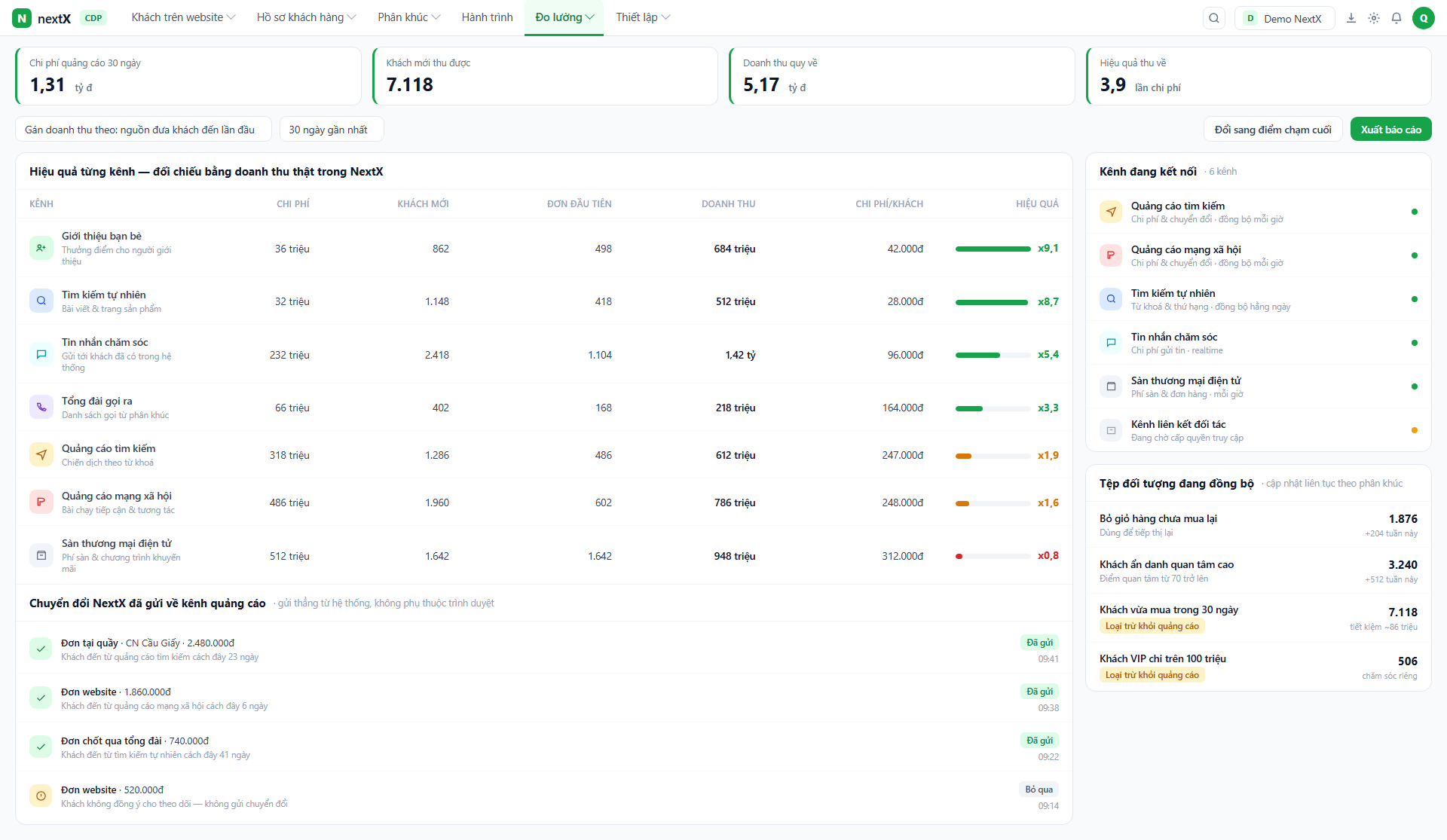1447x840 pixels.
Task: Click the 6 kênh count label
Action: pos(1222,172)
